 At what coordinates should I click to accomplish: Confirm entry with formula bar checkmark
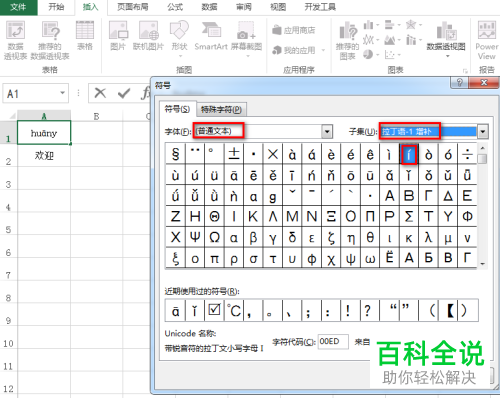(124, 93)
